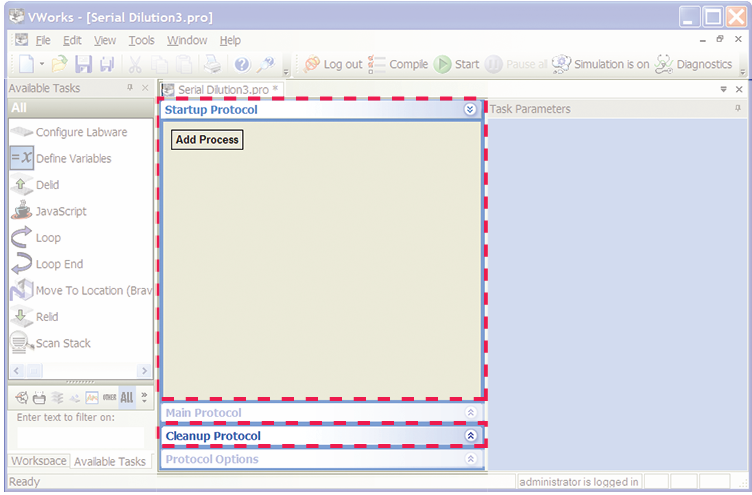Toggle the All task category filter
The image size is (752, 495).
coord(126,397)
